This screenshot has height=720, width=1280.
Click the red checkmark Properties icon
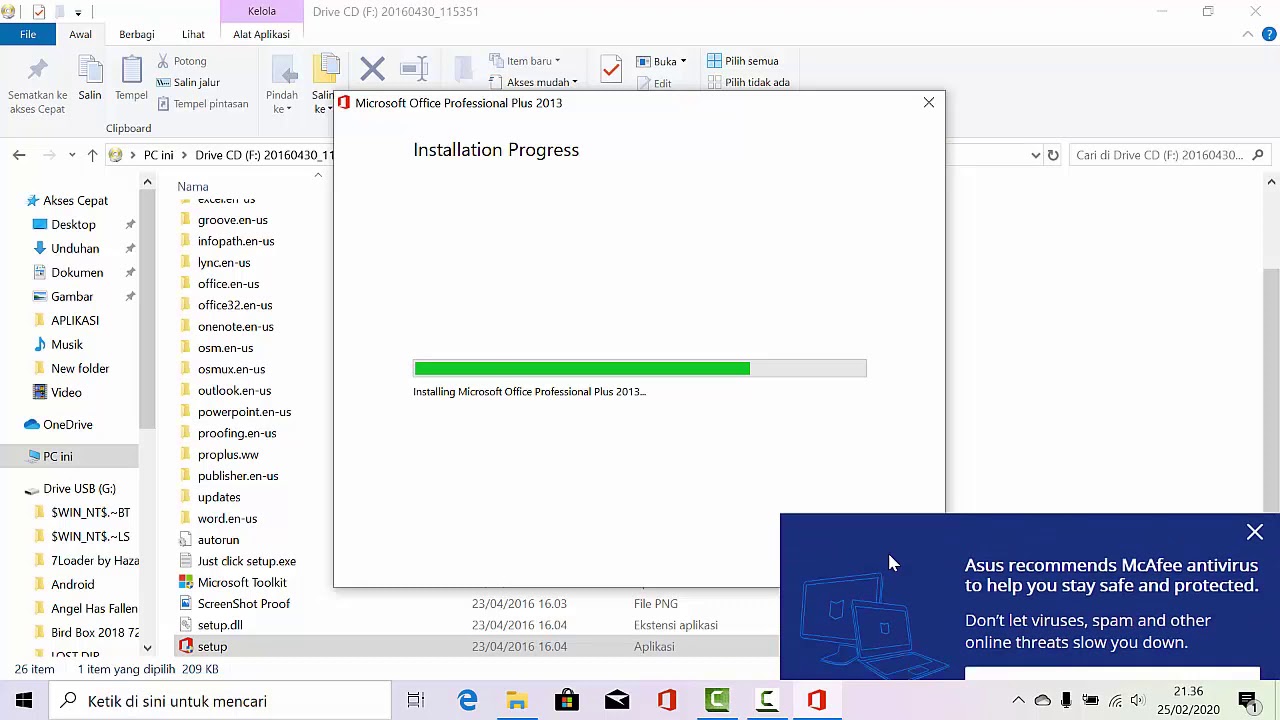(x=611, y=69)
